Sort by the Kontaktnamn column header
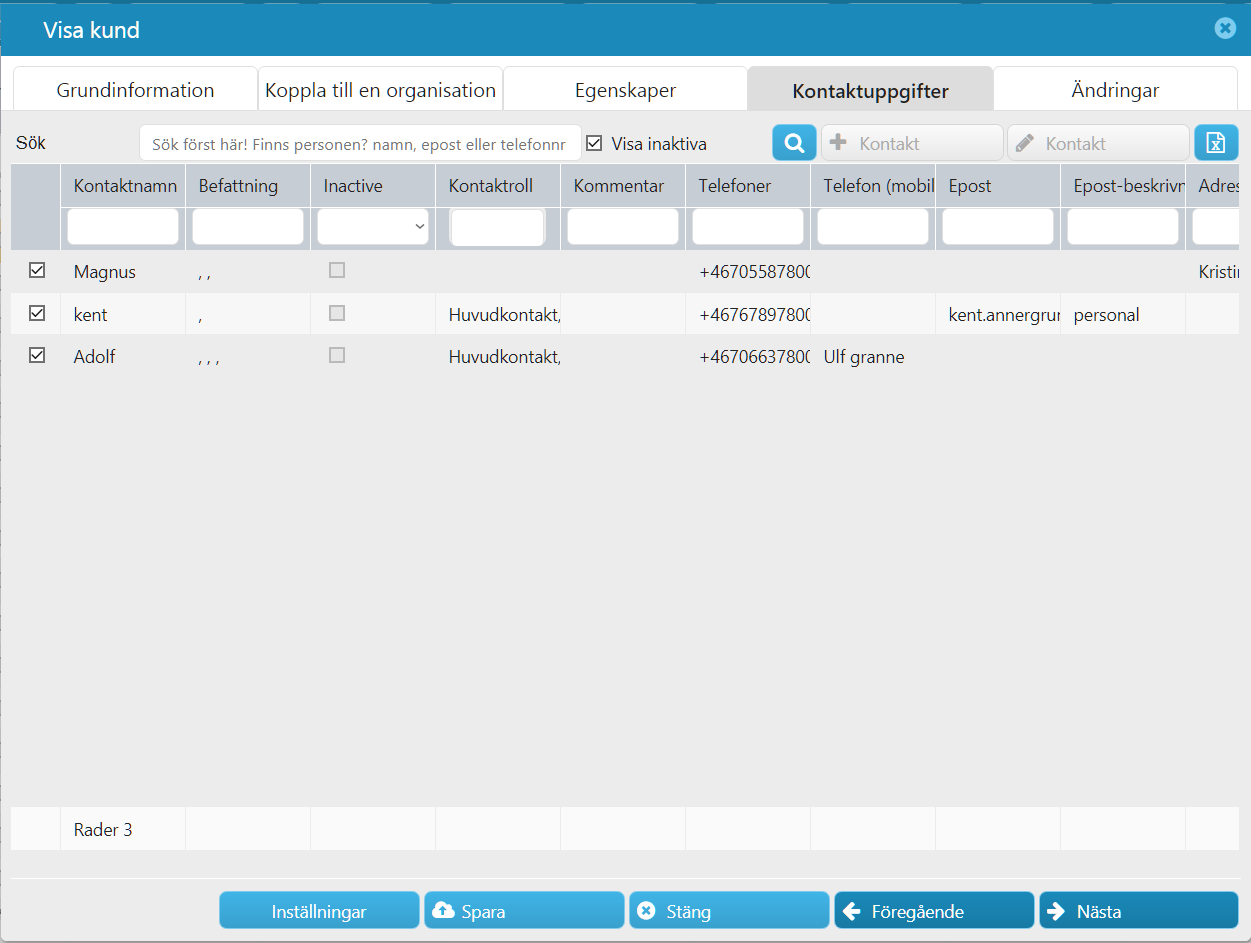The height and width of the screenshot is (943, 1251). (x=125, y=186)
